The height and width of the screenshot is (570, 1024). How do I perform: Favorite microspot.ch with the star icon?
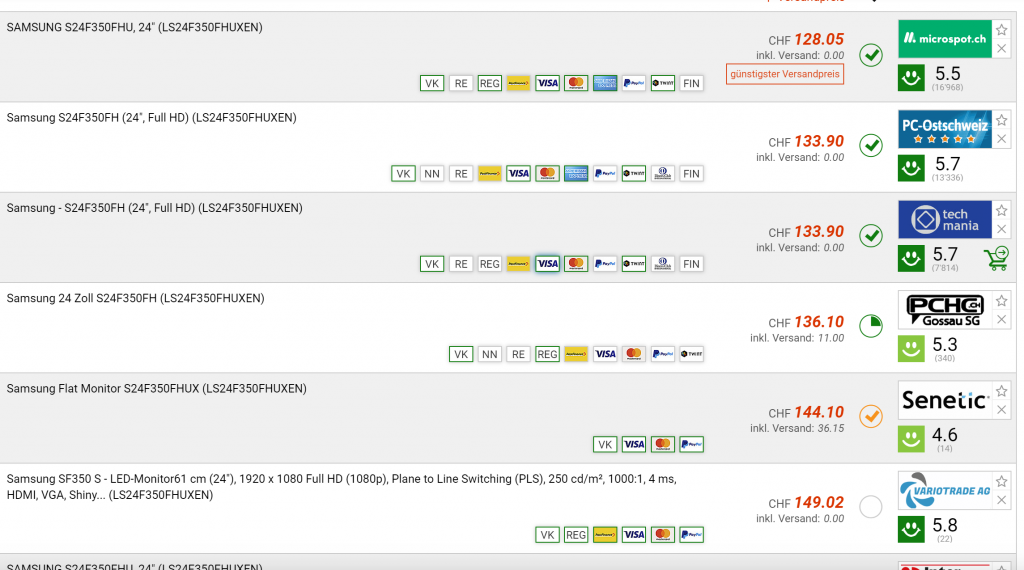(x=1002, y=30)
